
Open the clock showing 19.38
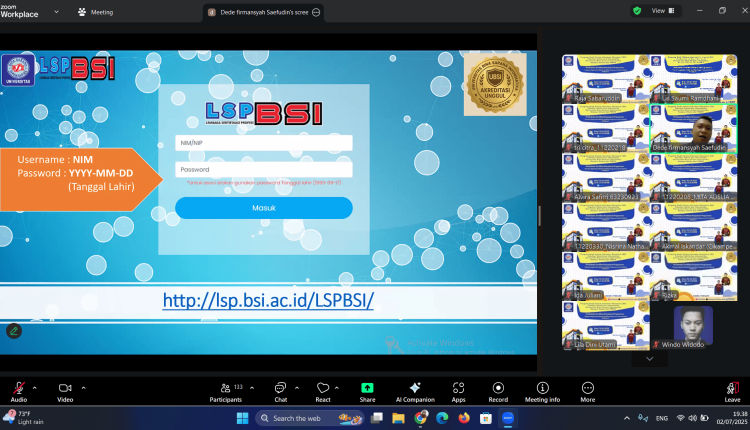[x=732, y=418]
